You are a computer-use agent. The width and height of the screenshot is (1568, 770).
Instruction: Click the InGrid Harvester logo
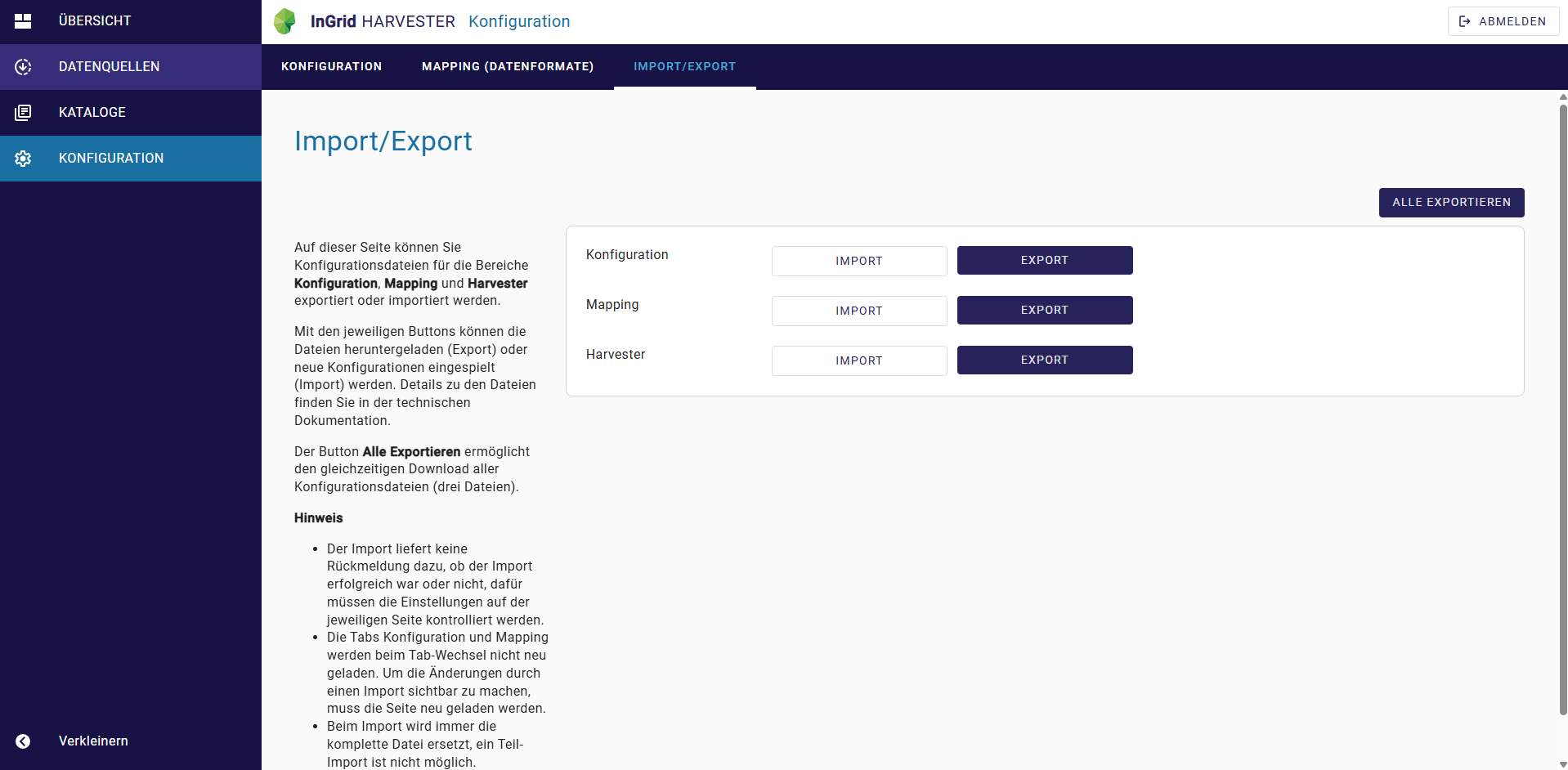tap(284, 21)
